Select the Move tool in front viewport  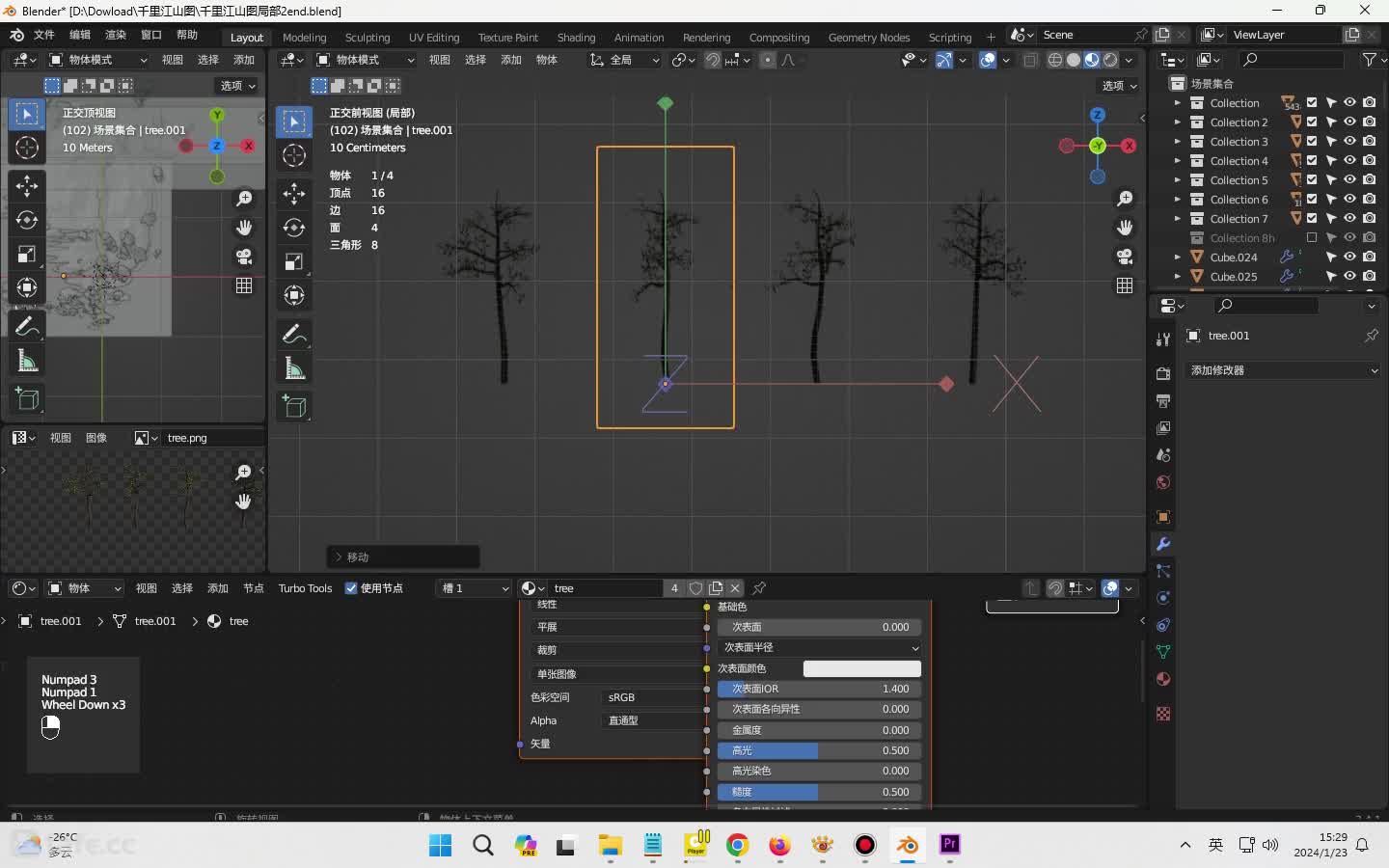coord(294,194)
